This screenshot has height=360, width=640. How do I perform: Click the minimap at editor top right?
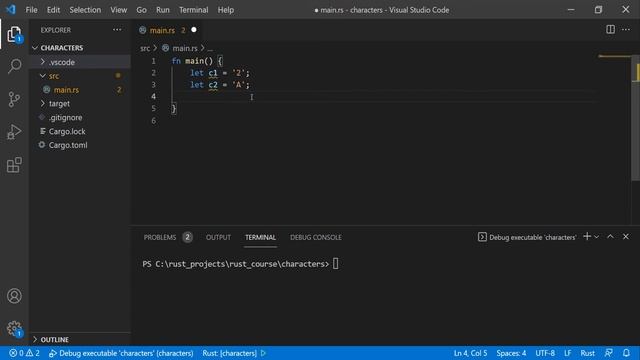[x=614, y=56]
